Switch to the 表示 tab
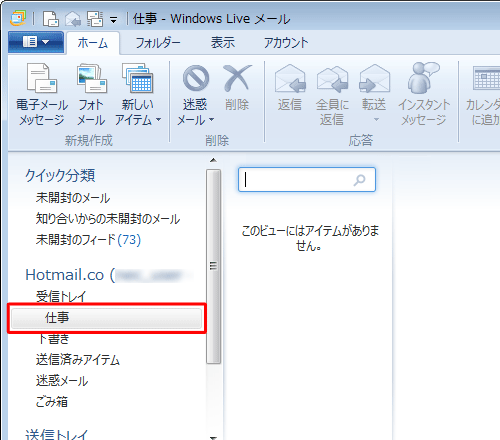500x440 pixels. [223, 43]
